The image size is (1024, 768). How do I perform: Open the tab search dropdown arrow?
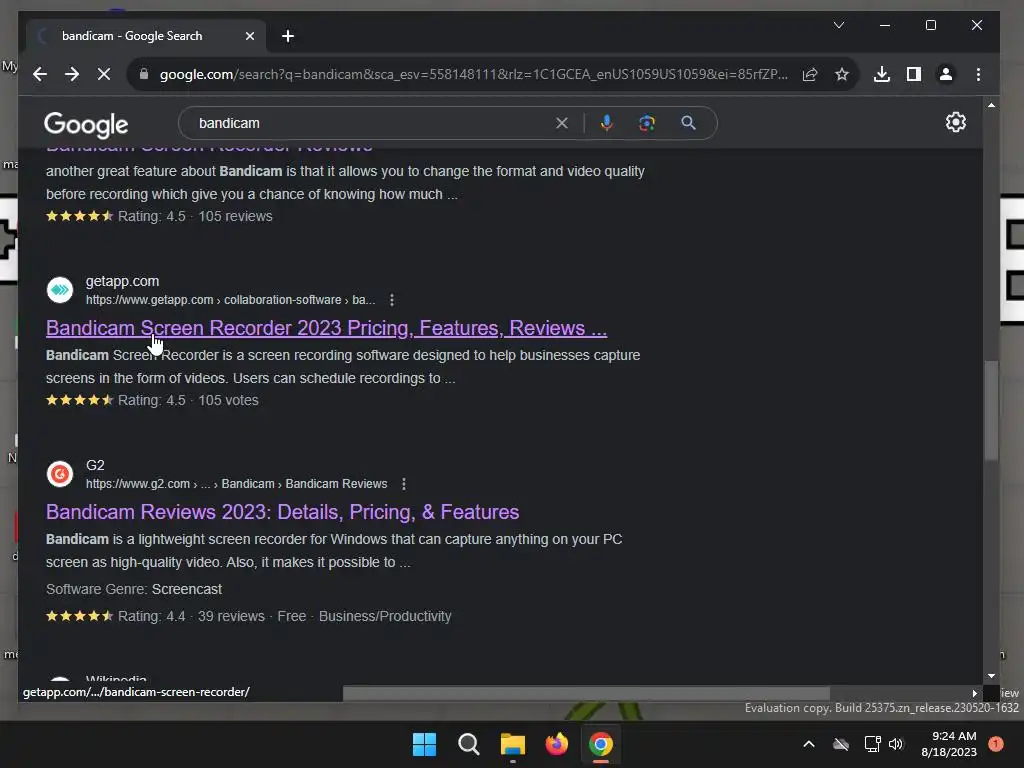839,25
